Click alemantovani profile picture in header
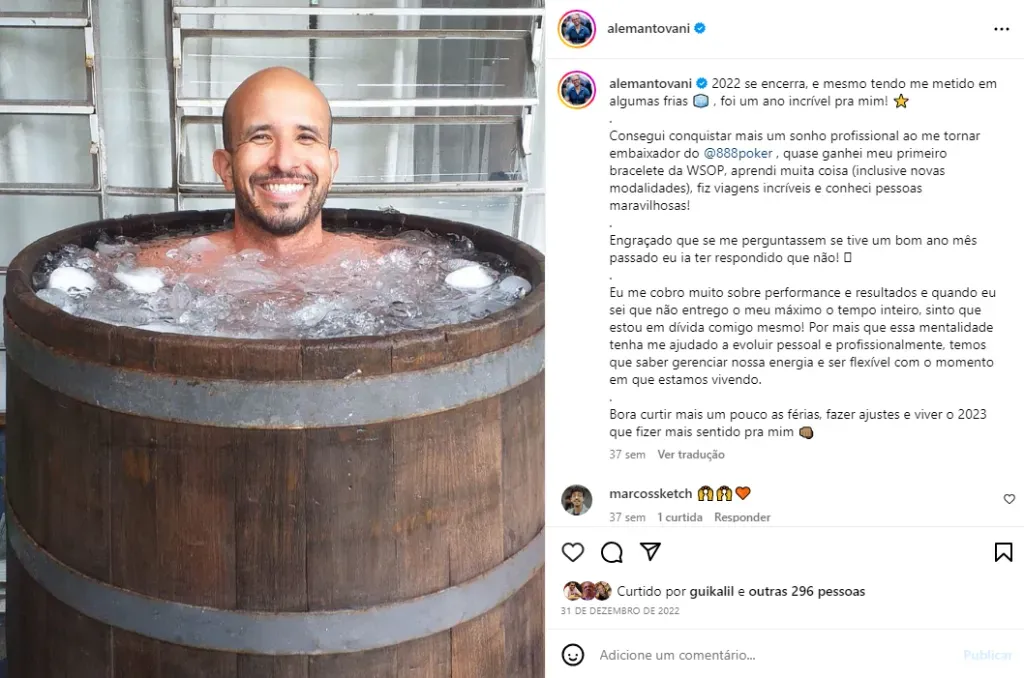1024x678 pixels. pos(577,29)
